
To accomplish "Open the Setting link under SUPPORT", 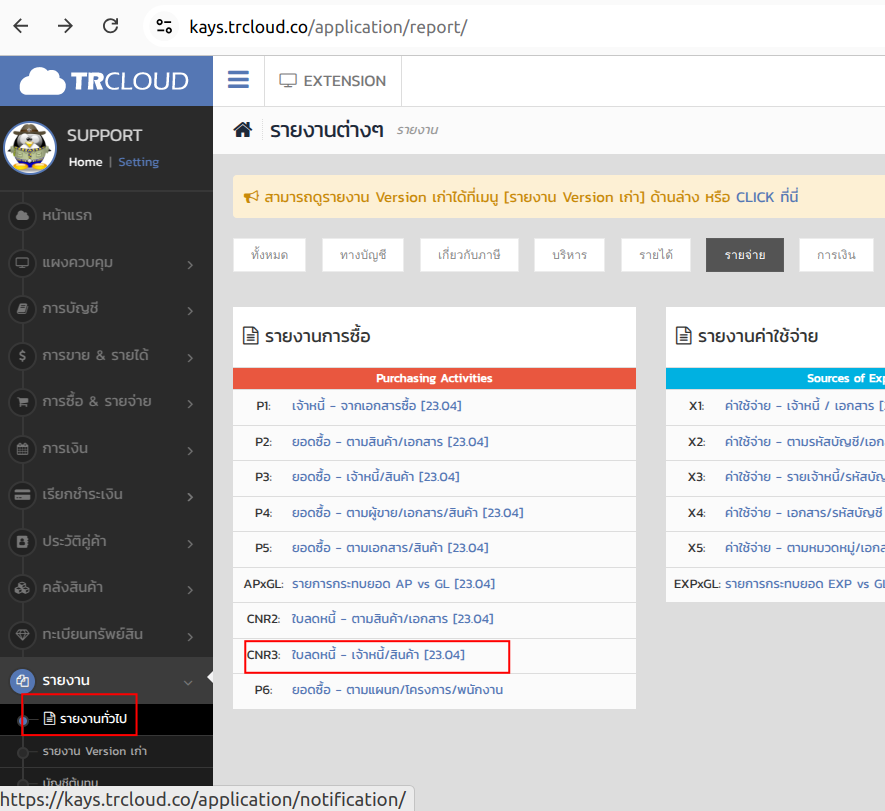I will (x=138, y=162).
